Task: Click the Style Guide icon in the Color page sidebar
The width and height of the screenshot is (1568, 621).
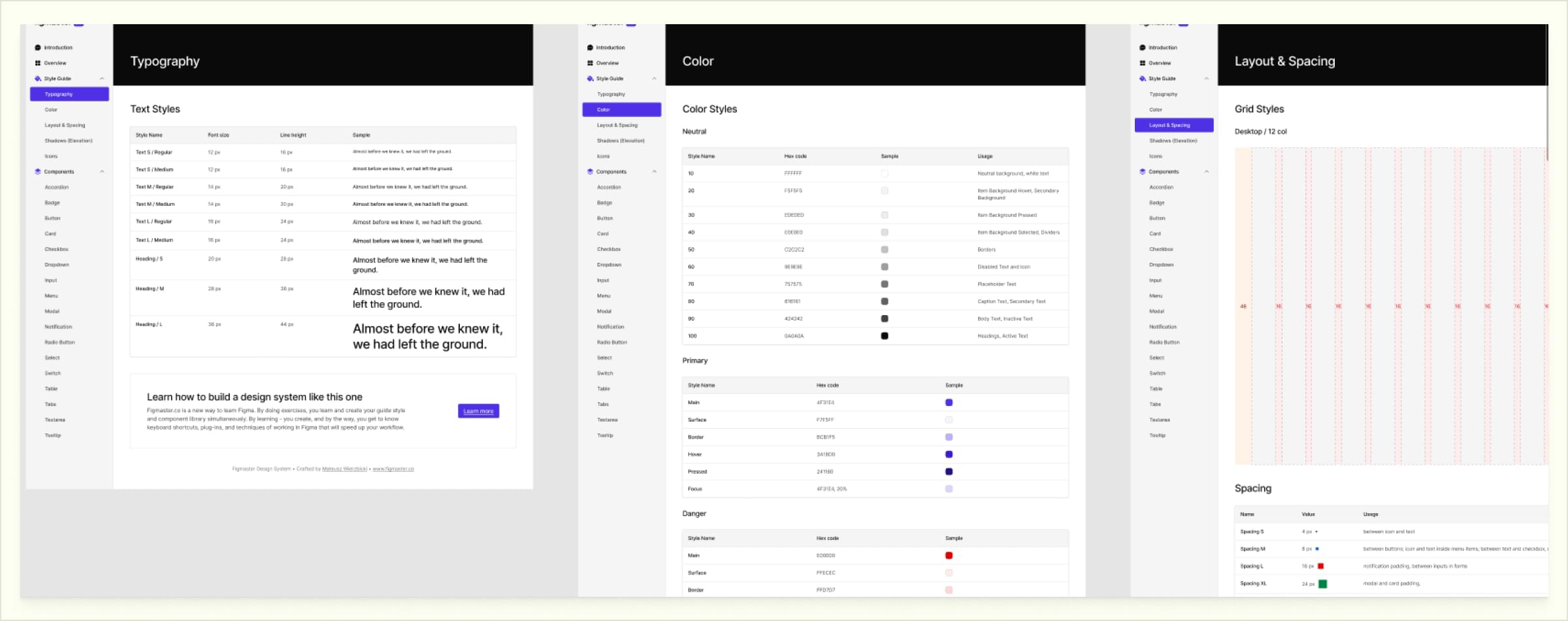Action: [590, 78]
